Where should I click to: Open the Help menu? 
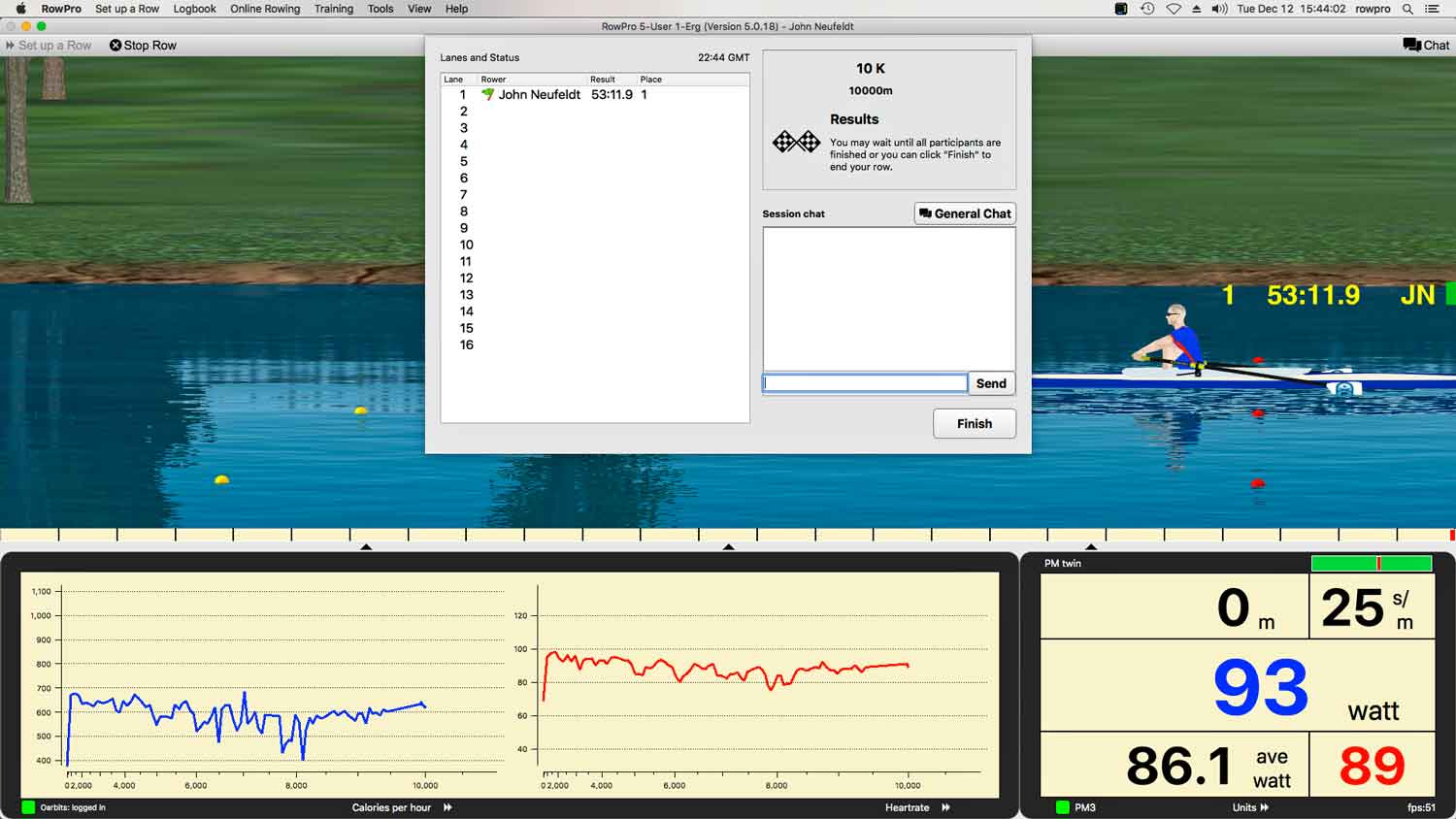(456, 9)
